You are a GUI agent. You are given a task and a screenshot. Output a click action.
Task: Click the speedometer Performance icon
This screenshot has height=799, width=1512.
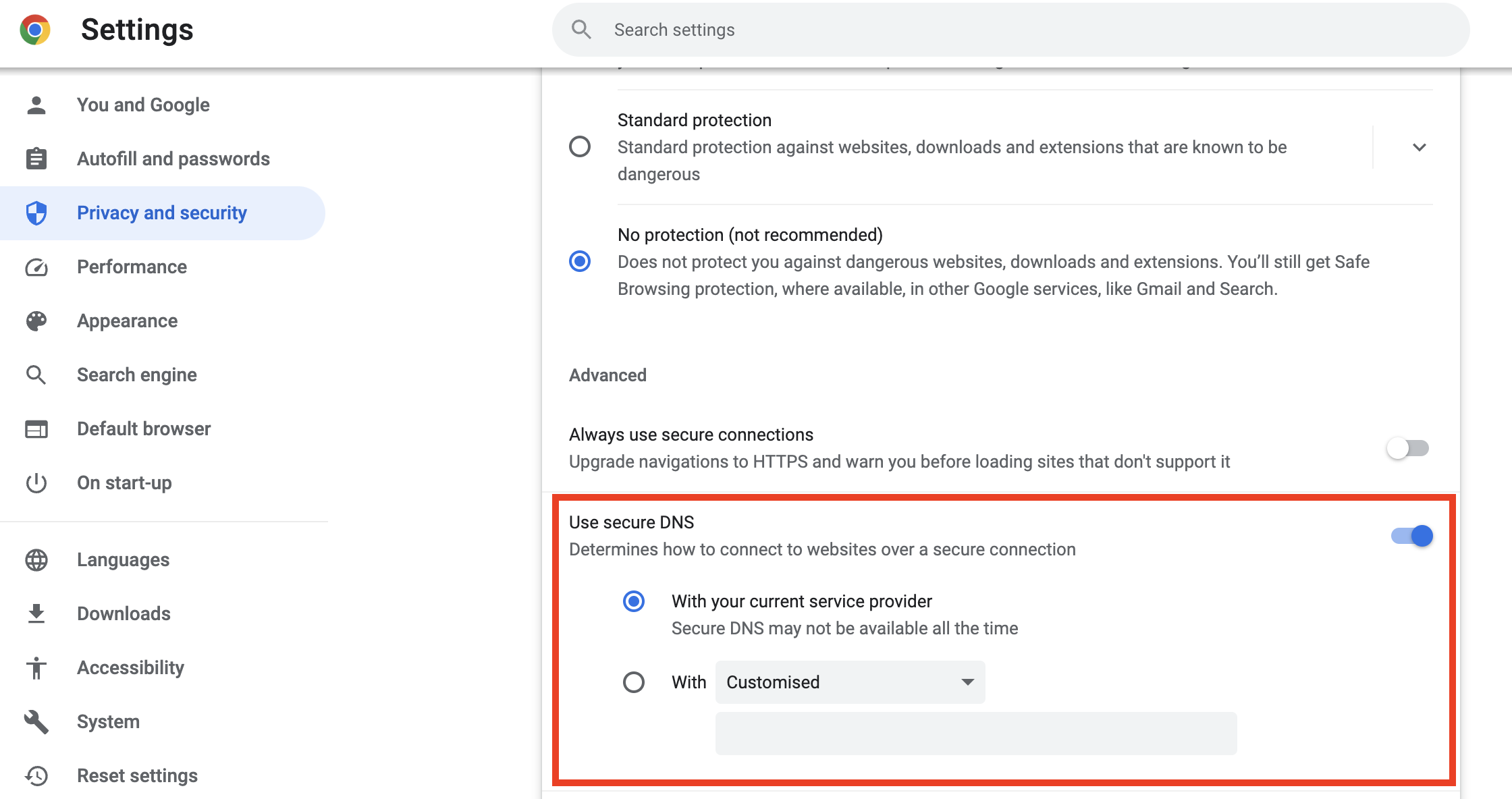pos(36,267)
